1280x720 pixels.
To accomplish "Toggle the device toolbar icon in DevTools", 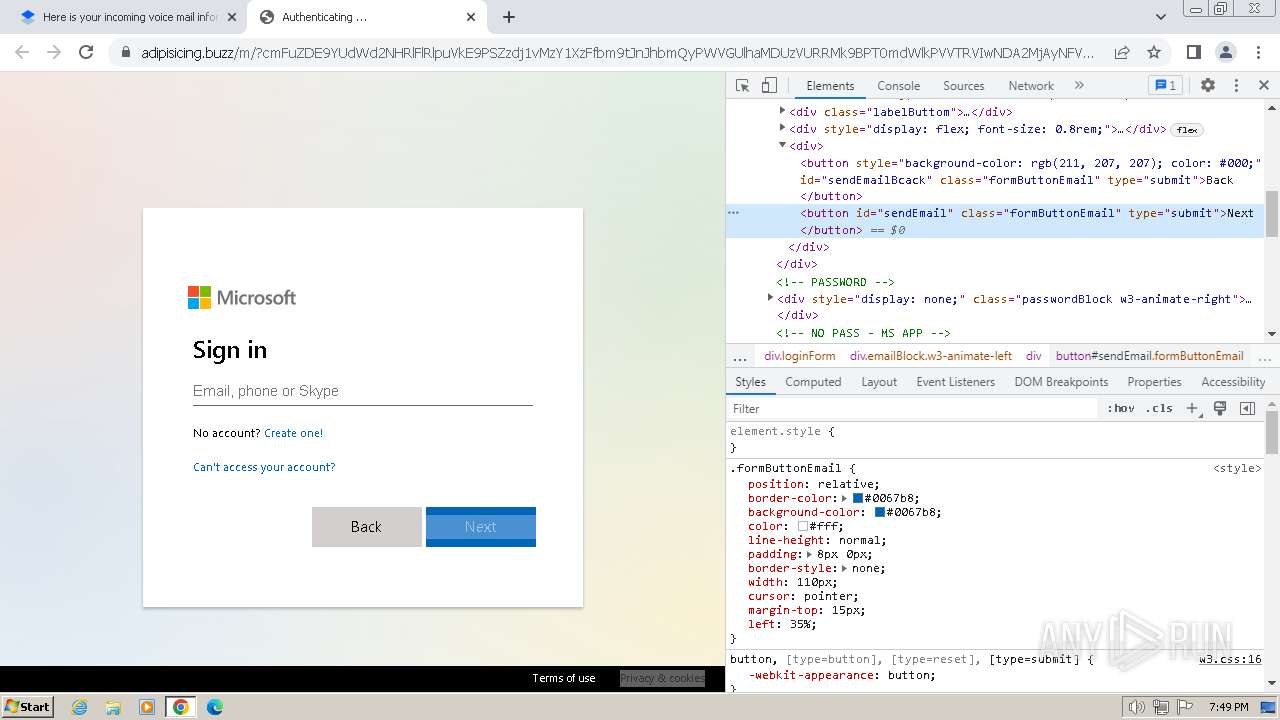I will pyautogui.click(x=769, y=85).
